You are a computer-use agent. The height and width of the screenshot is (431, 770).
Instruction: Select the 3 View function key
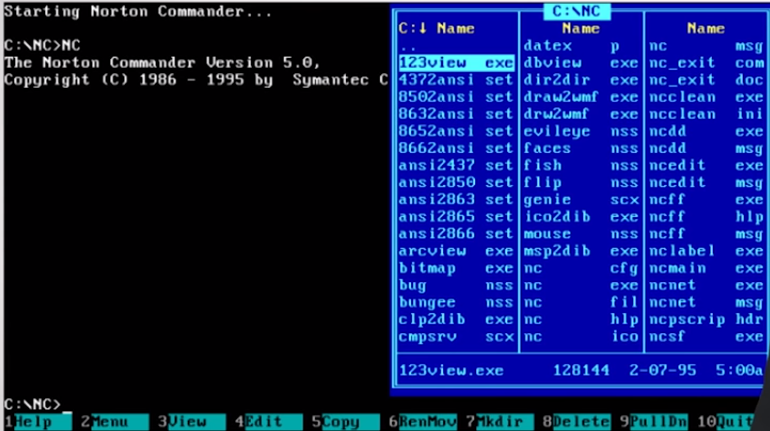(x=192, y=422)
